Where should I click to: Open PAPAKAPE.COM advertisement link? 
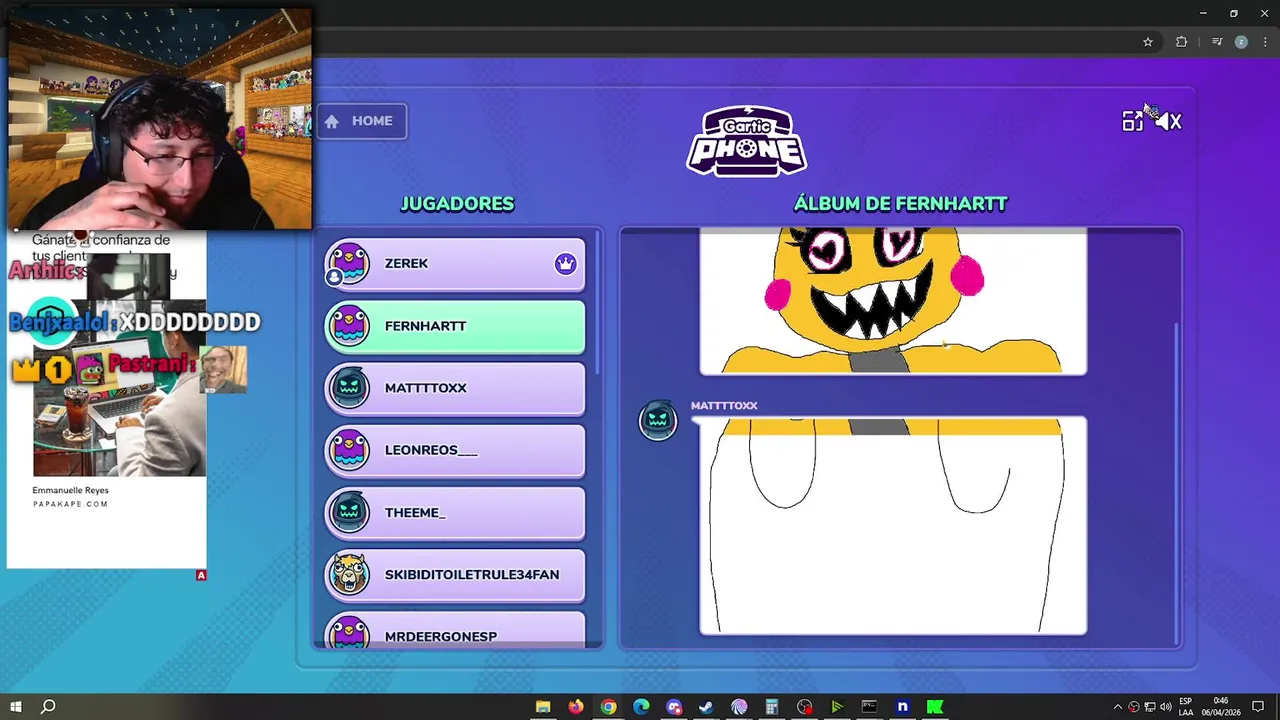(70, 504)
